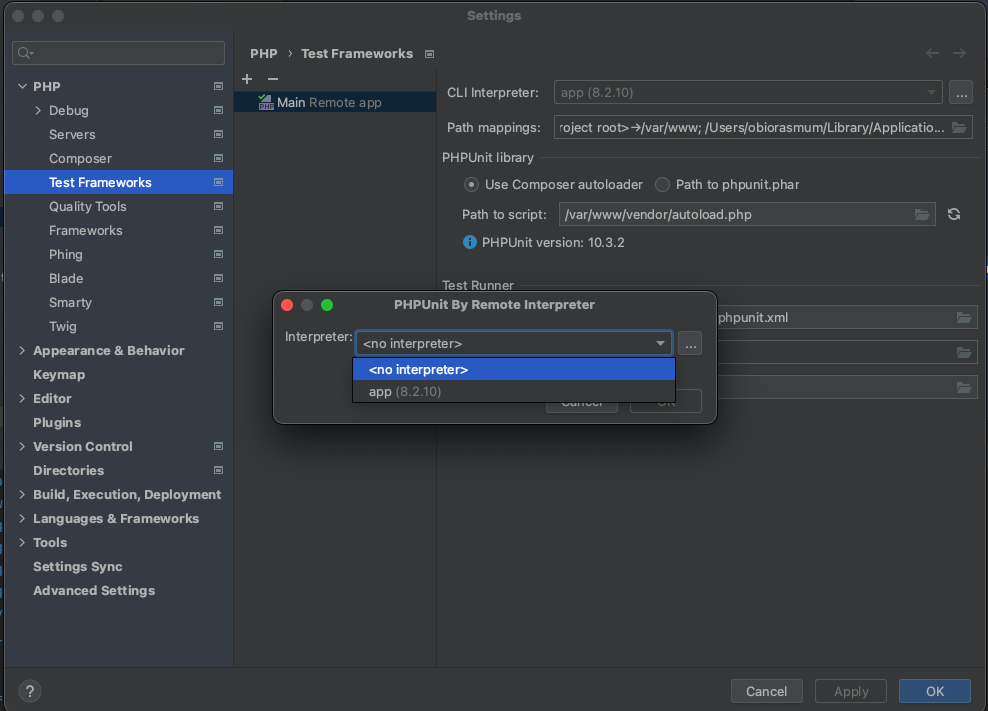Image resolution: width=988 pixels, height=711 pixels.
Task: Click Cancel in Settings window
Action: coord(766,691)
